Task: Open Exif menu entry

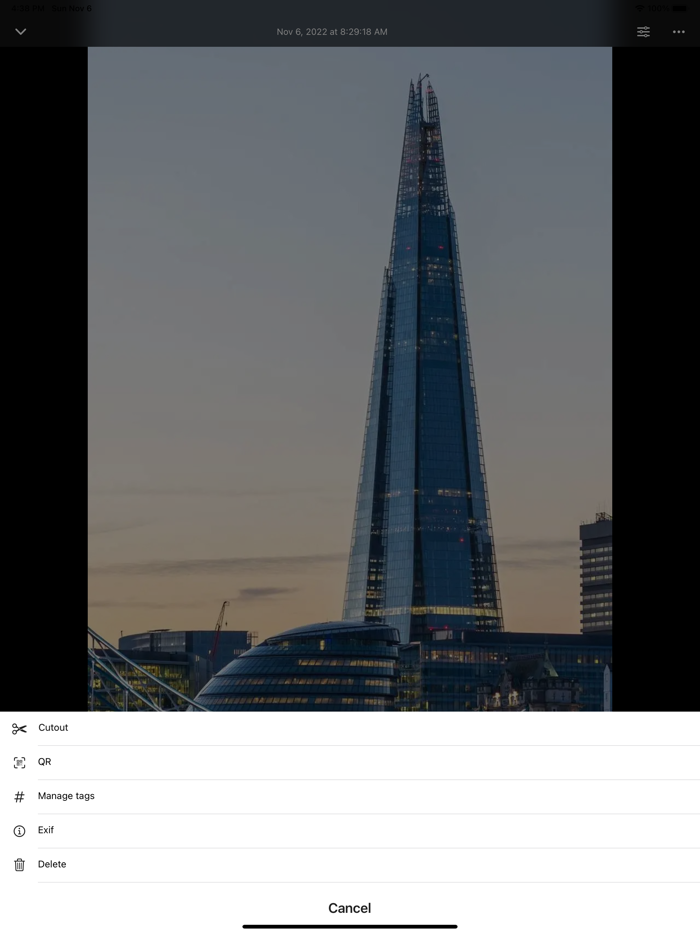Action: (350, 830)
